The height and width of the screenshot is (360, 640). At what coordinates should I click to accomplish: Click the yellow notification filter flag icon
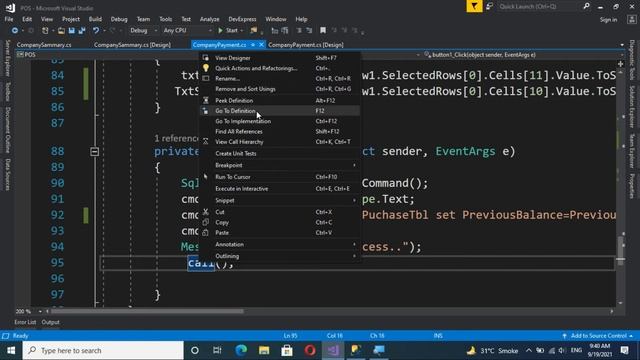[474, 6]
